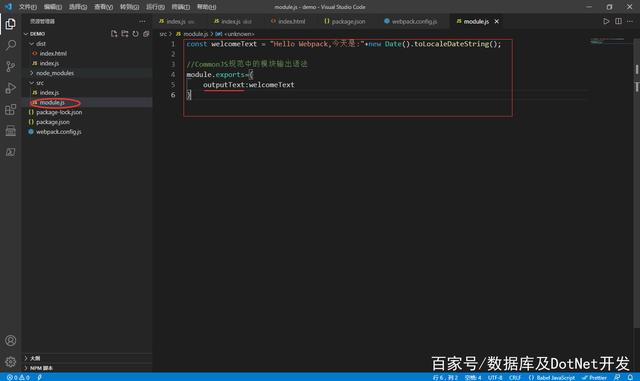
Task: Click the editor vertical scrollbar
Action: coord(636,184)
